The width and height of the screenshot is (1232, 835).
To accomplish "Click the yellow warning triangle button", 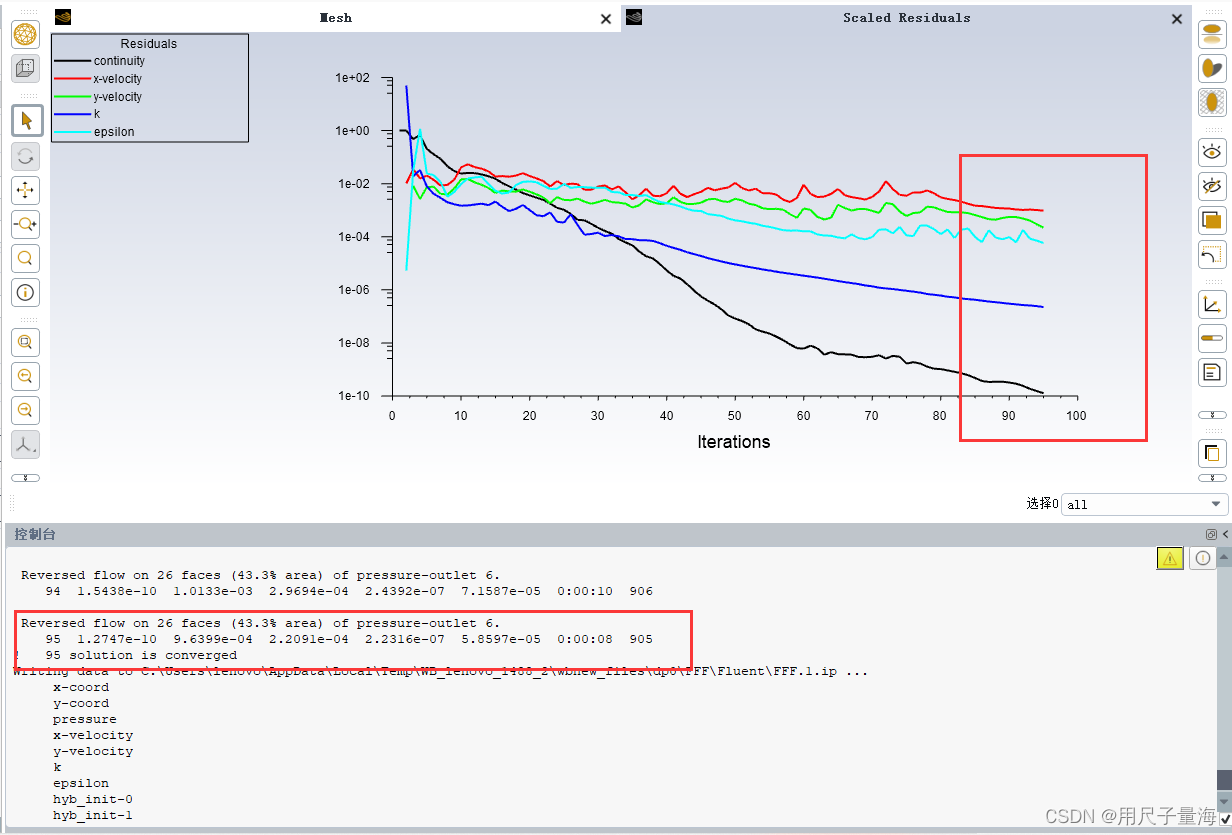I will click(x=1170, y=559).
